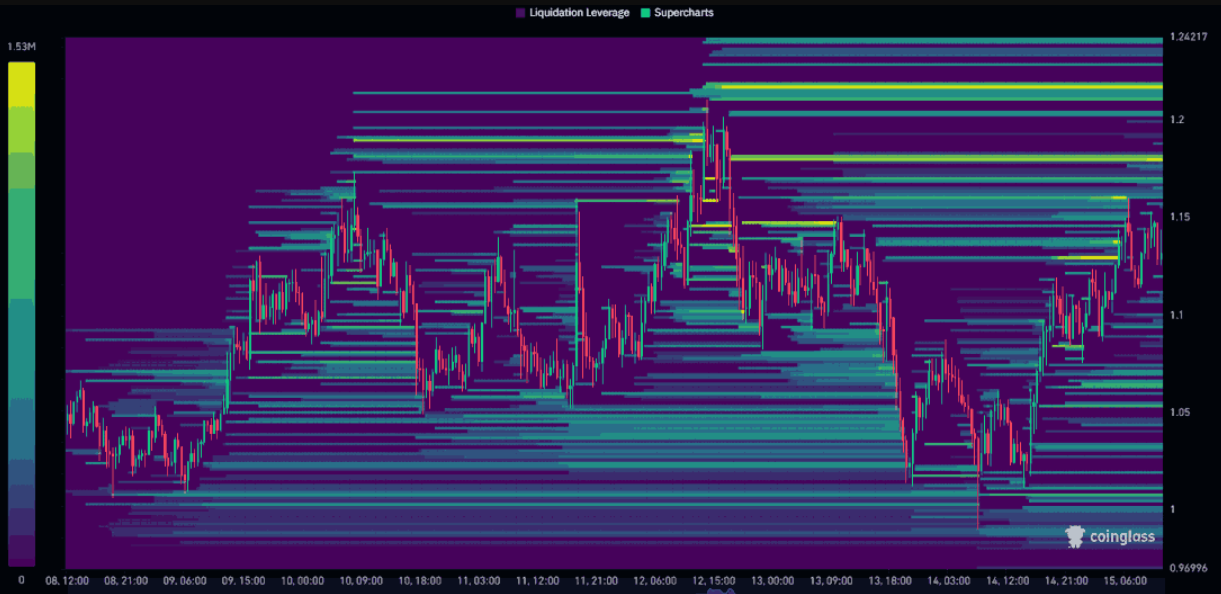Screen dimensions: 1221x594
Task: Click the 1.53M maximum scale label
Action: (21, 47)
